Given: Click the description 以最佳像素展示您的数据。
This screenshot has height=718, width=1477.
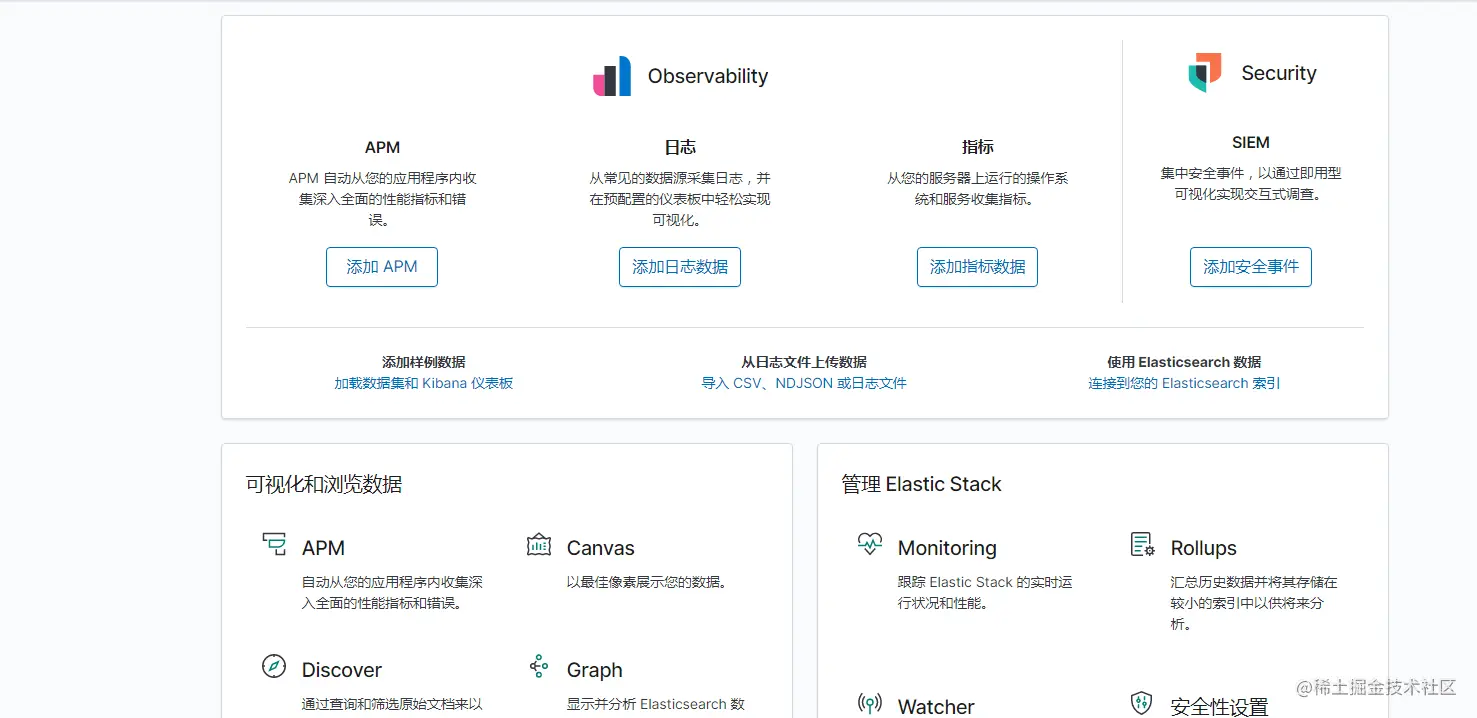Looking at the screenshot, I should coord(647,582).
